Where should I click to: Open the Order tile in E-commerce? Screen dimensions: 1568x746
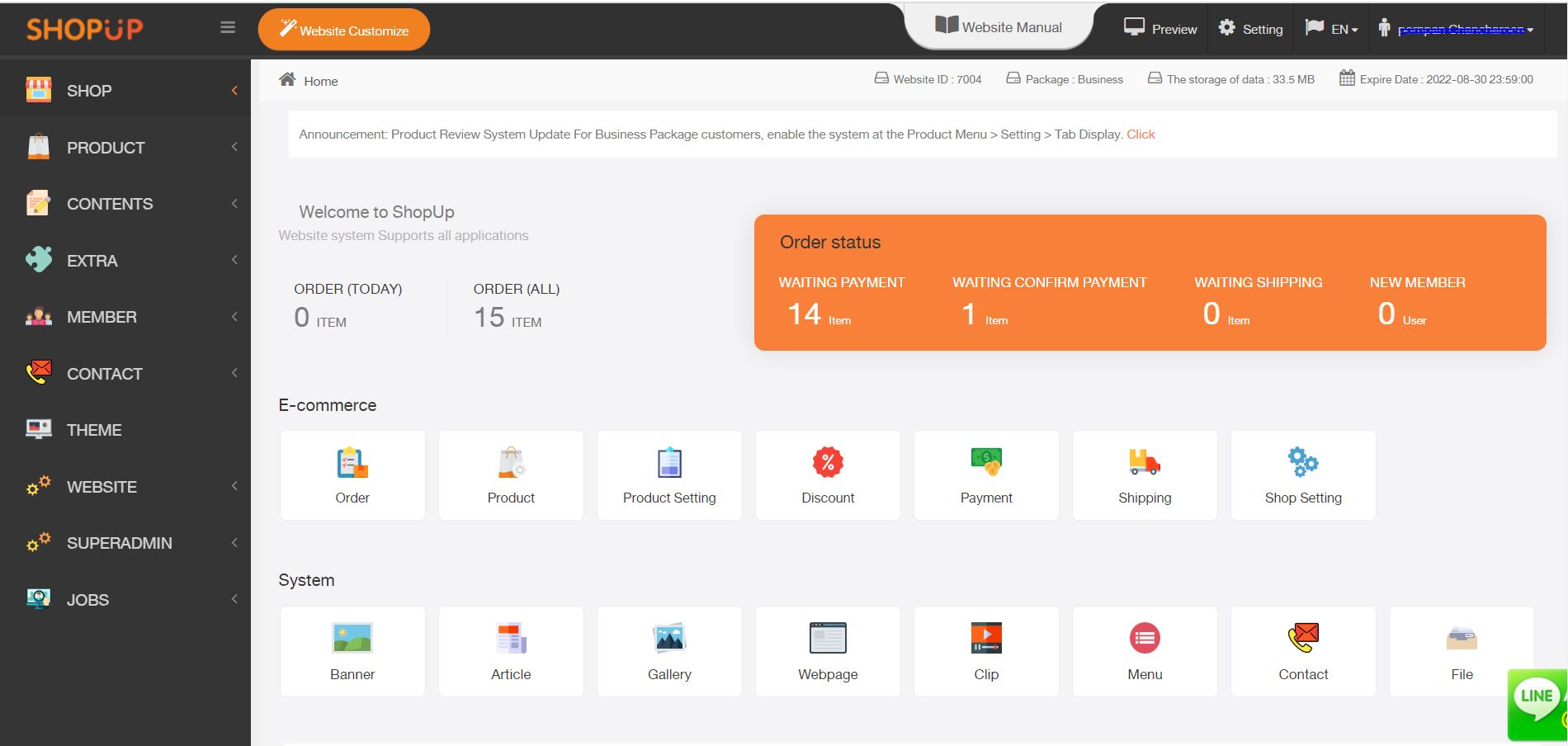(352, 475)
